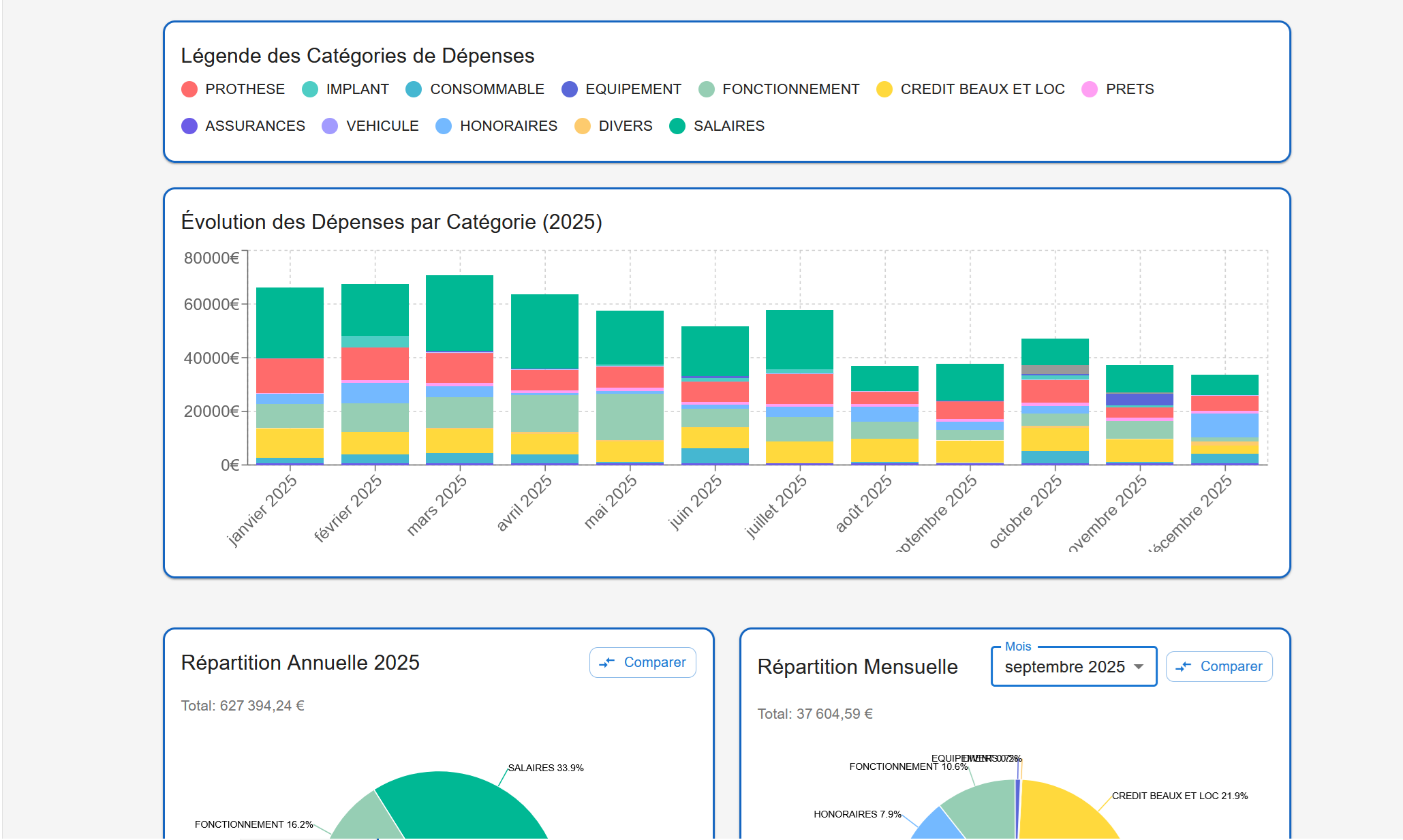
Task: Click the janvier 2025 yellow CREDIT bar segment
Action: [290, 443]
